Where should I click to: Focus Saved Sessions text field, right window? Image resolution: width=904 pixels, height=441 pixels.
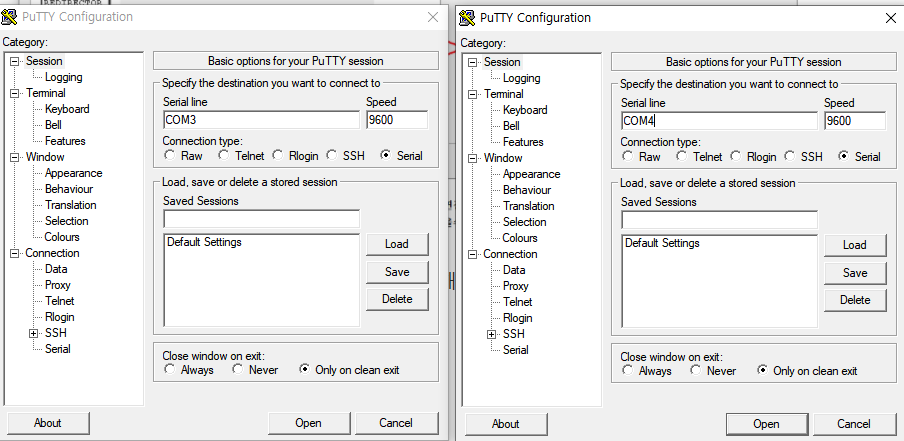(x=720, y=220)
